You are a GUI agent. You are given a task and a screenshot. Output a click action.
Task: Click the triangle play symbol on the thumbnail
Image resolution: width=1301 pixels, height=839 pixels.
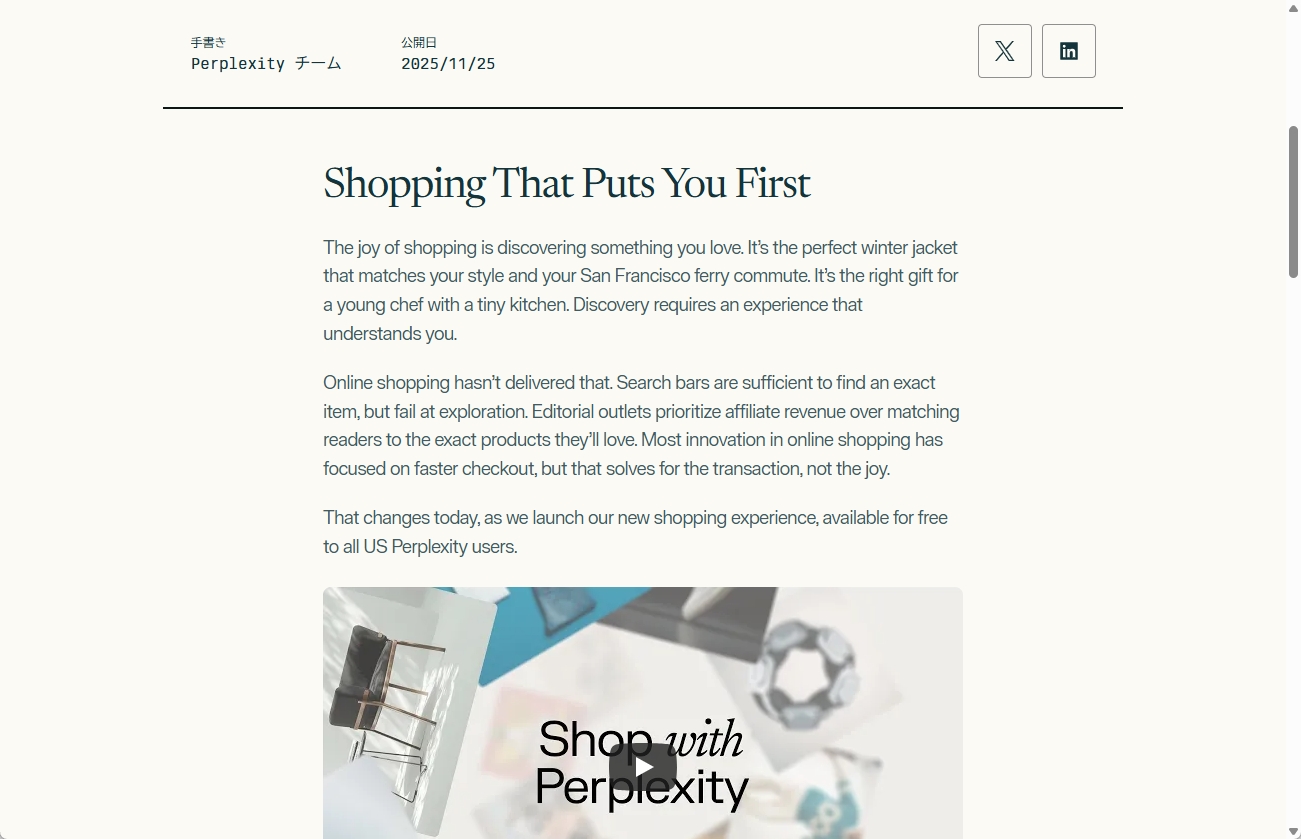coord(643,767)
